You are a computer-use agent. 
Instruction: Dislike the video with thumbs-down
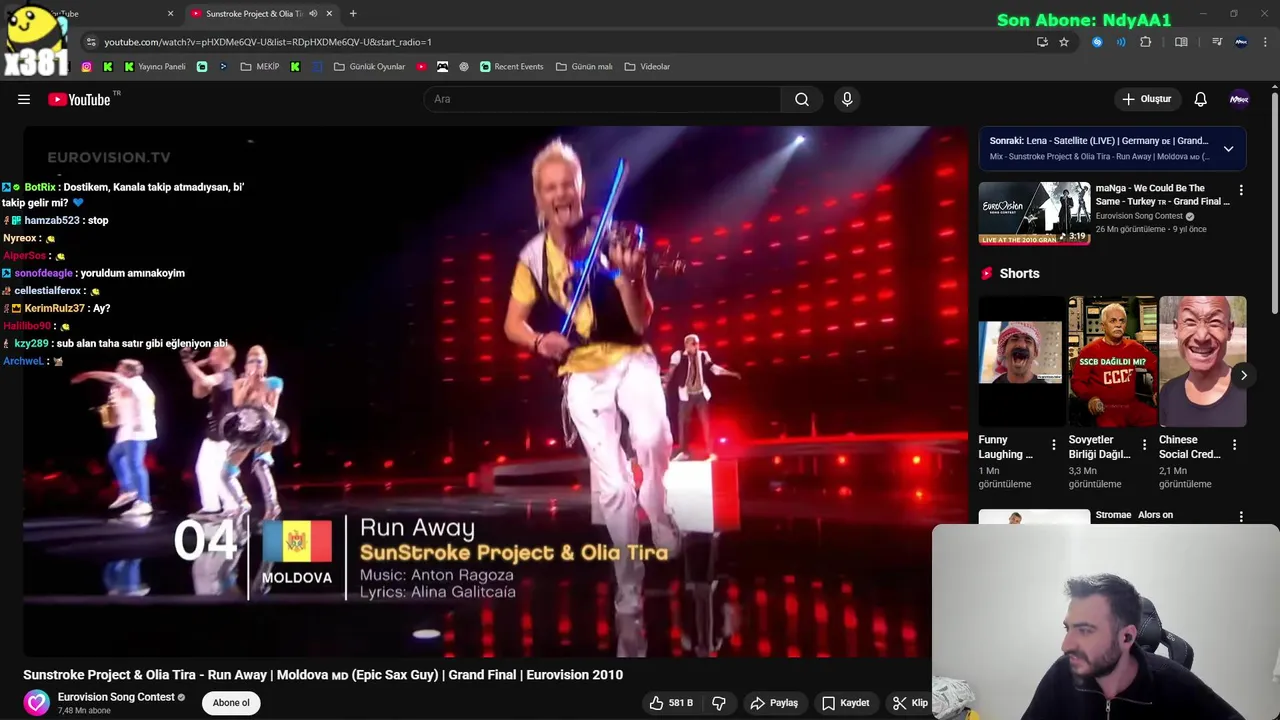719,703
